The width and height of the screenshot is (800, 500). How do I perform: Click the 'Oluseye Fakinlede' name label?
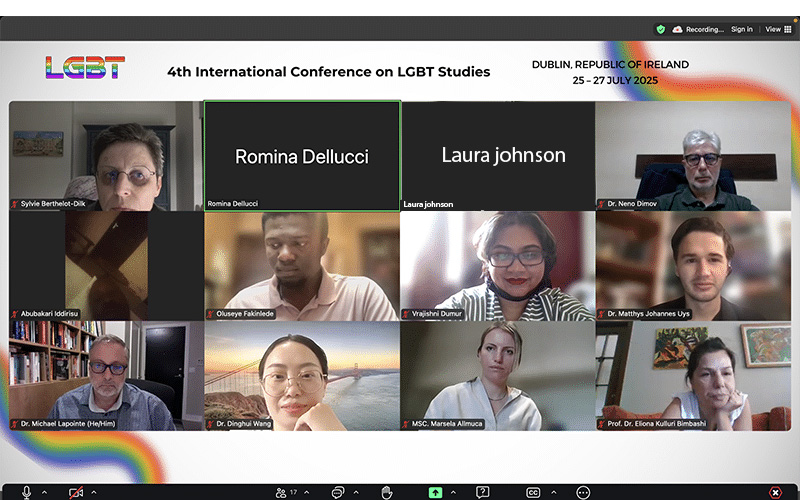(x=245, y=314)
